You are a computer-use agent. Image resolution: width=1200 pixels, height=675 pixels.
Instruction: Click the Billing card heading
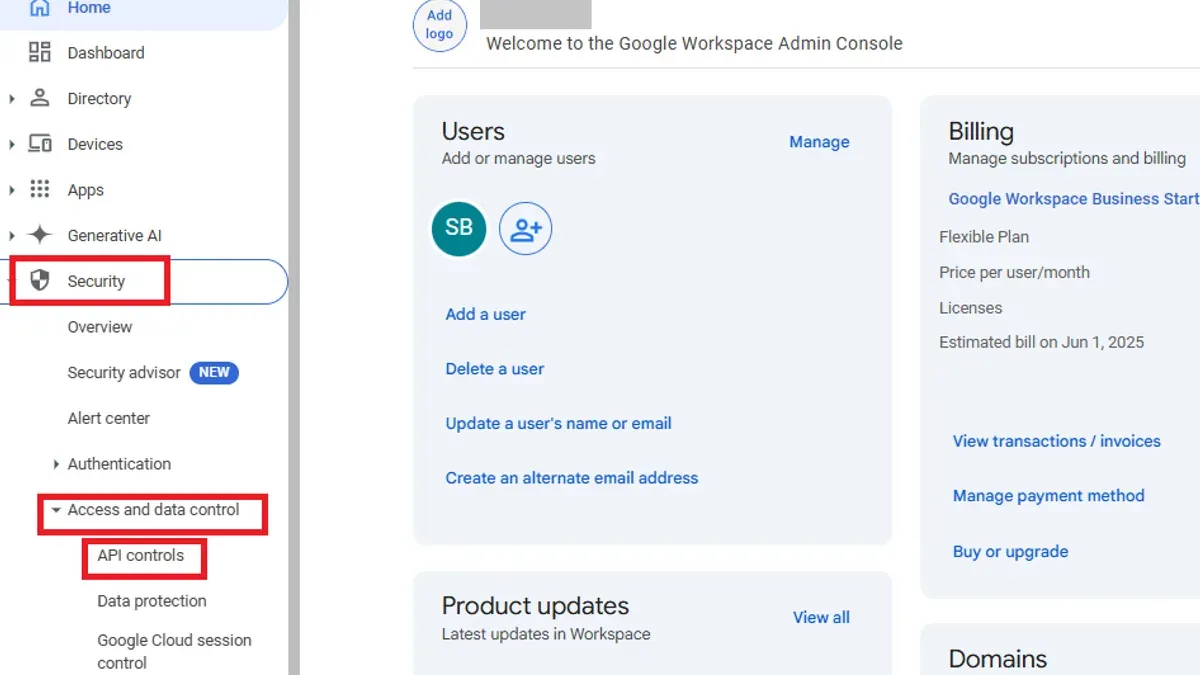click(x=981, y=132)
